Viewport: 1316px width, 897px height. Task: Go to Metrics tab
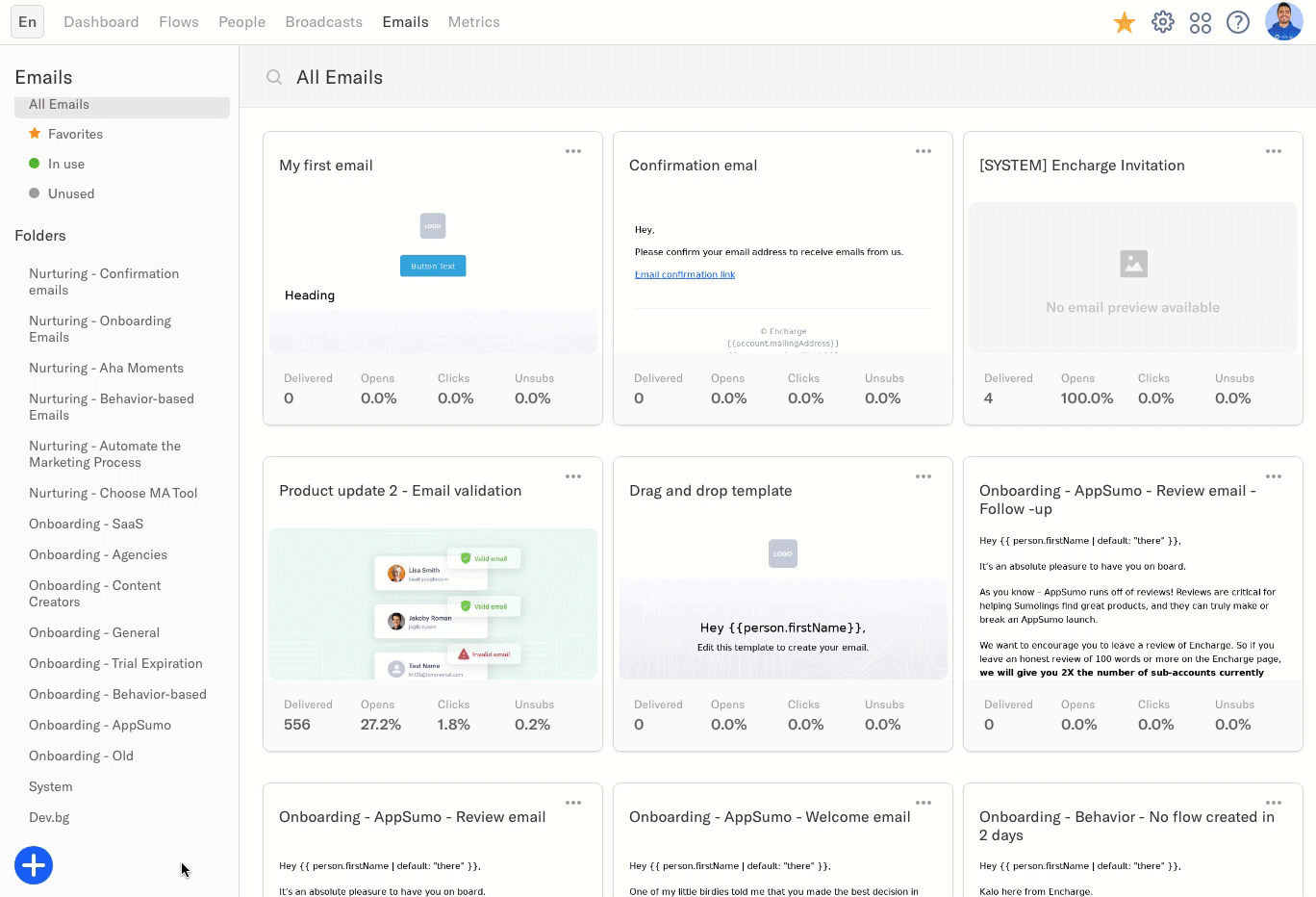(473, 22)
